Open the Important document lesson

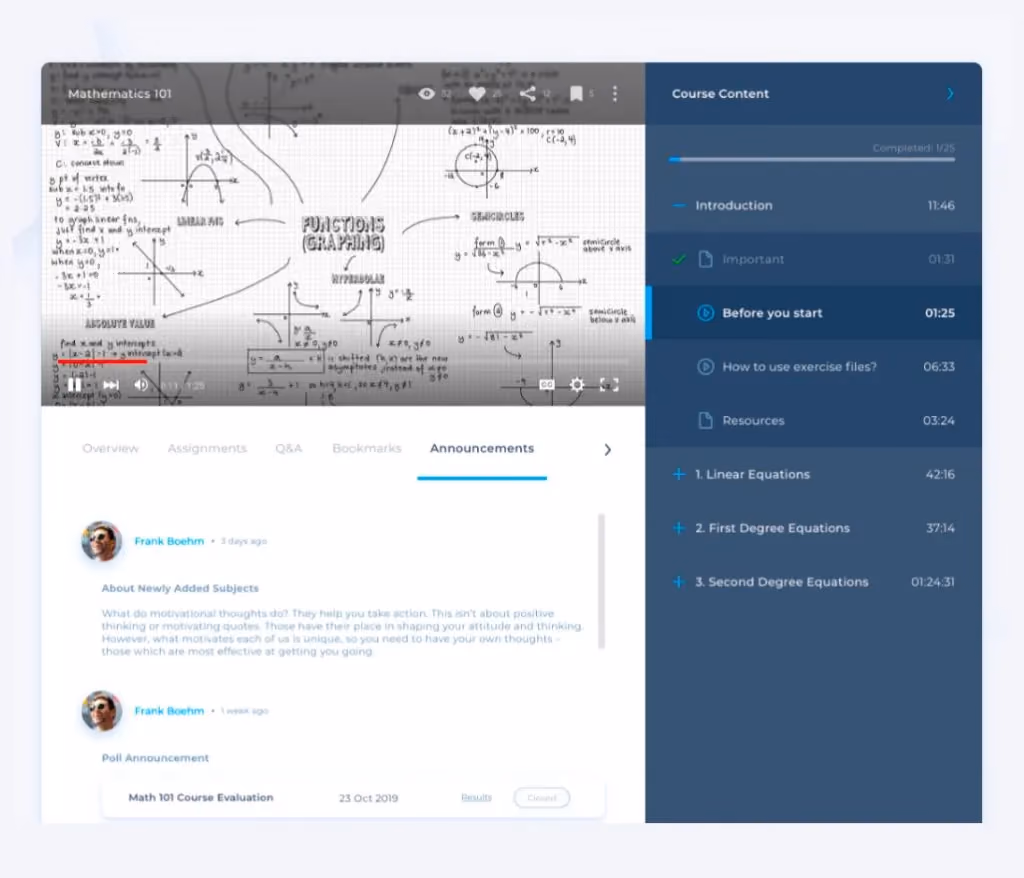814,259
